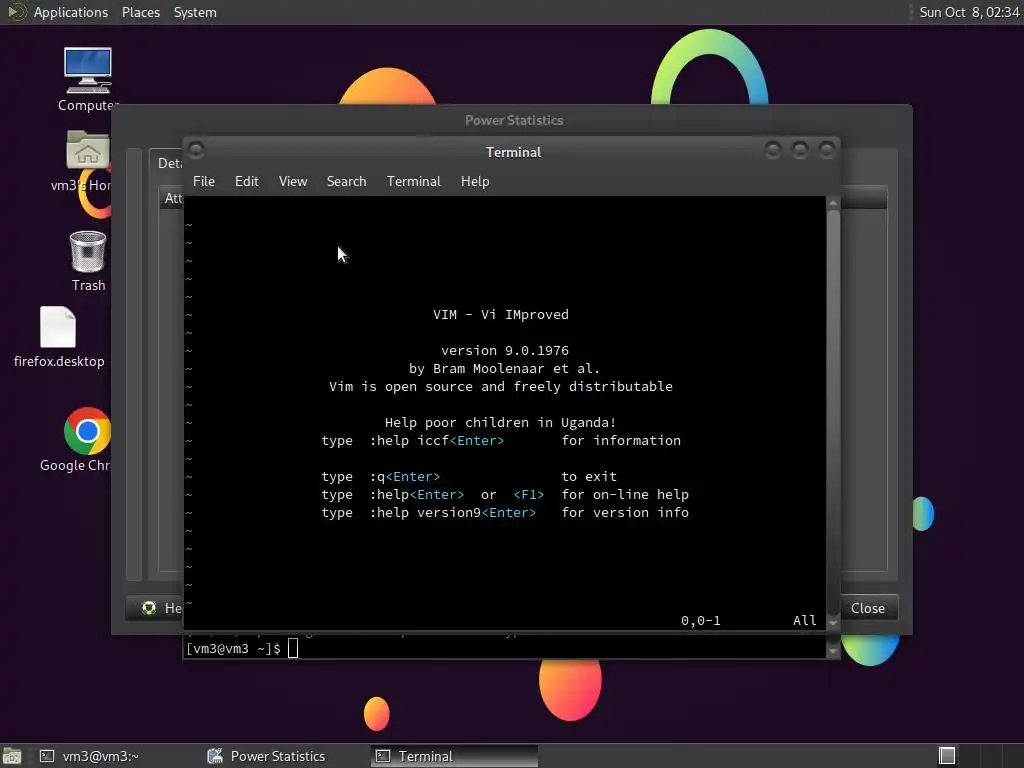The image size is (1024, 768).
Task: Open the File menu in Terminal
Action: coord(204,182)
